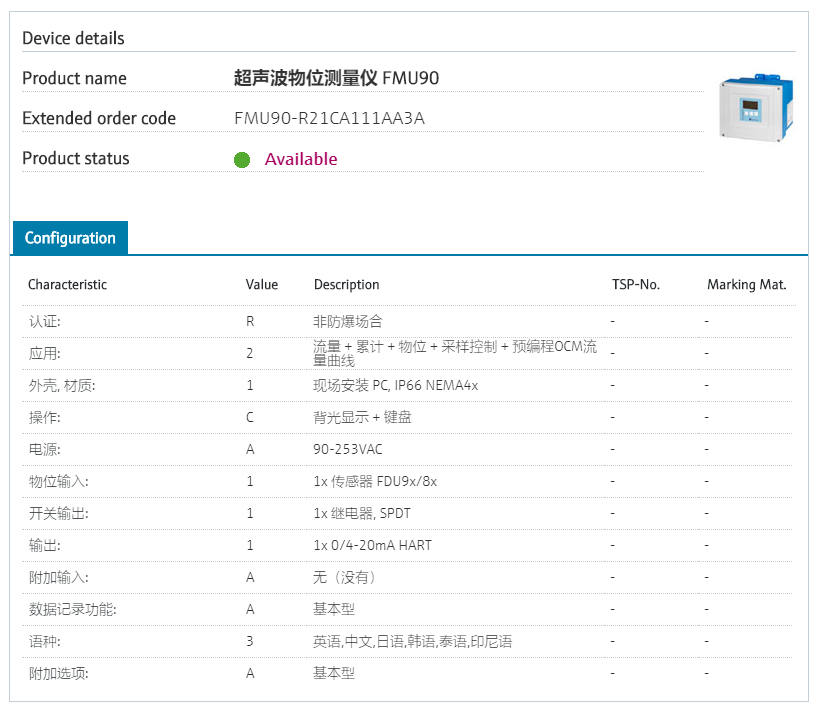Image resolution: width=815 pixels, height=707 pixels.
Task: Click the 附加输入: row label
Action: tap(59, 578)
